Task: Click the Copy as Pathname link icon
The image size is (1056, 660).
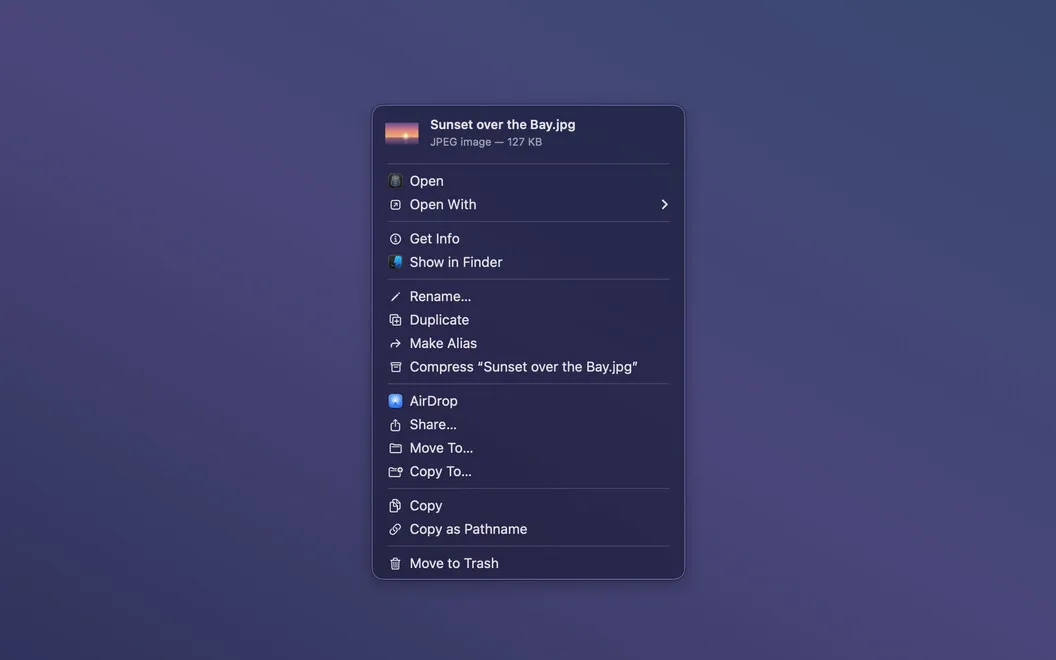Action: [x=395, y=529]
